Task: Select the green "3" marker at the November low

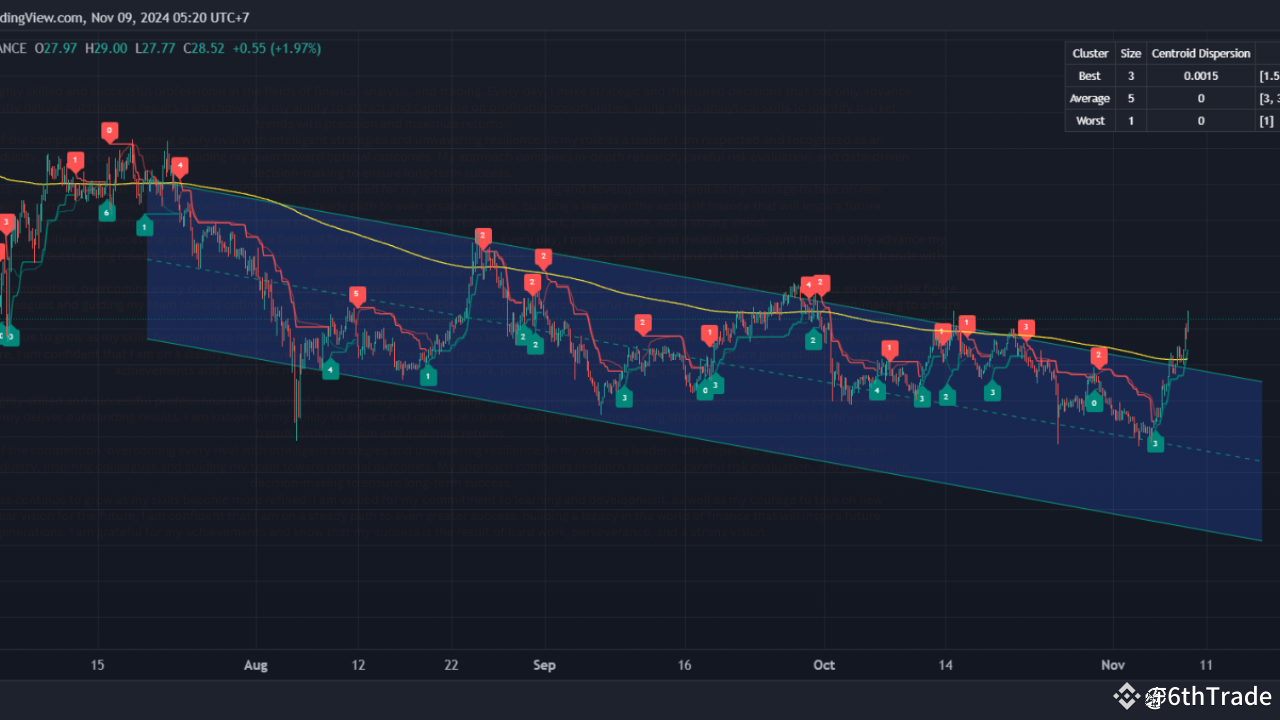Action: point(1155,441)
